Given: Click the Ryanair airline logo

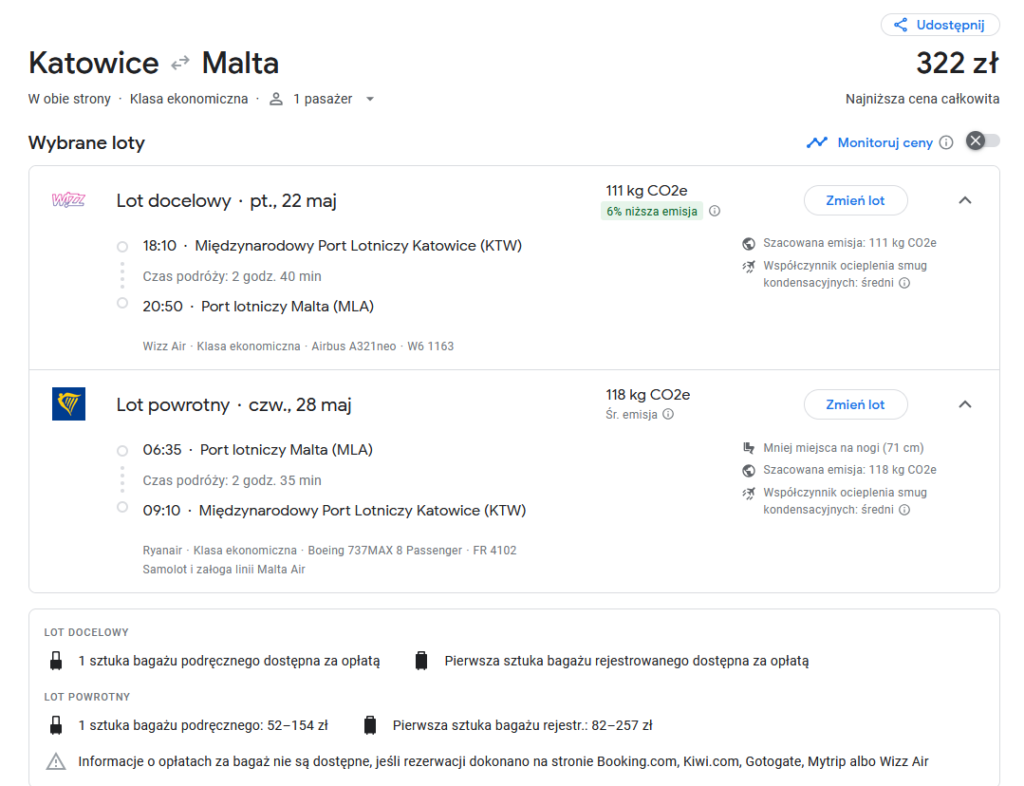Looking at the screenshot, I should 68,404.
